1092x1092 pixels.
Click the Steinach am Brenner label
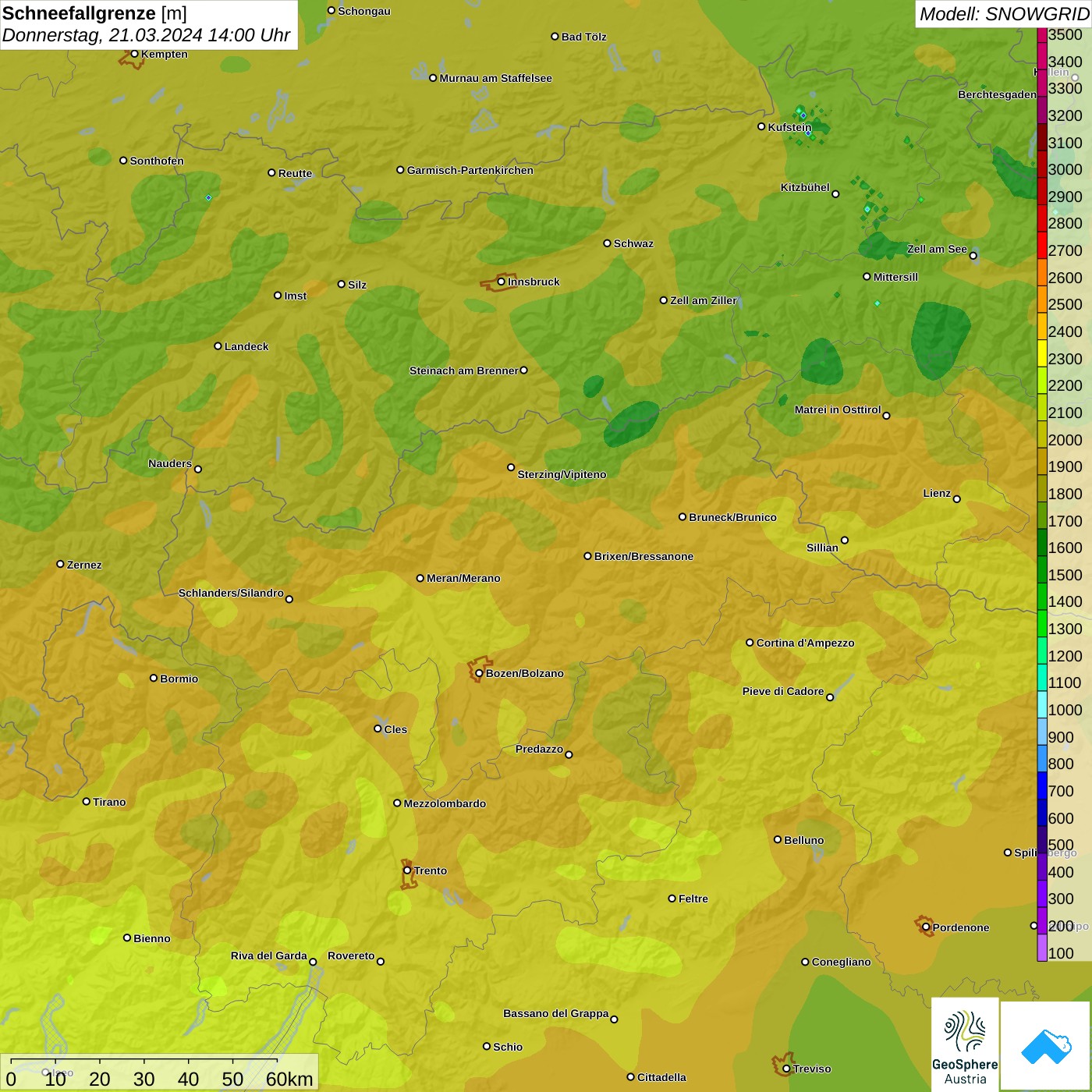click(463, 370)
